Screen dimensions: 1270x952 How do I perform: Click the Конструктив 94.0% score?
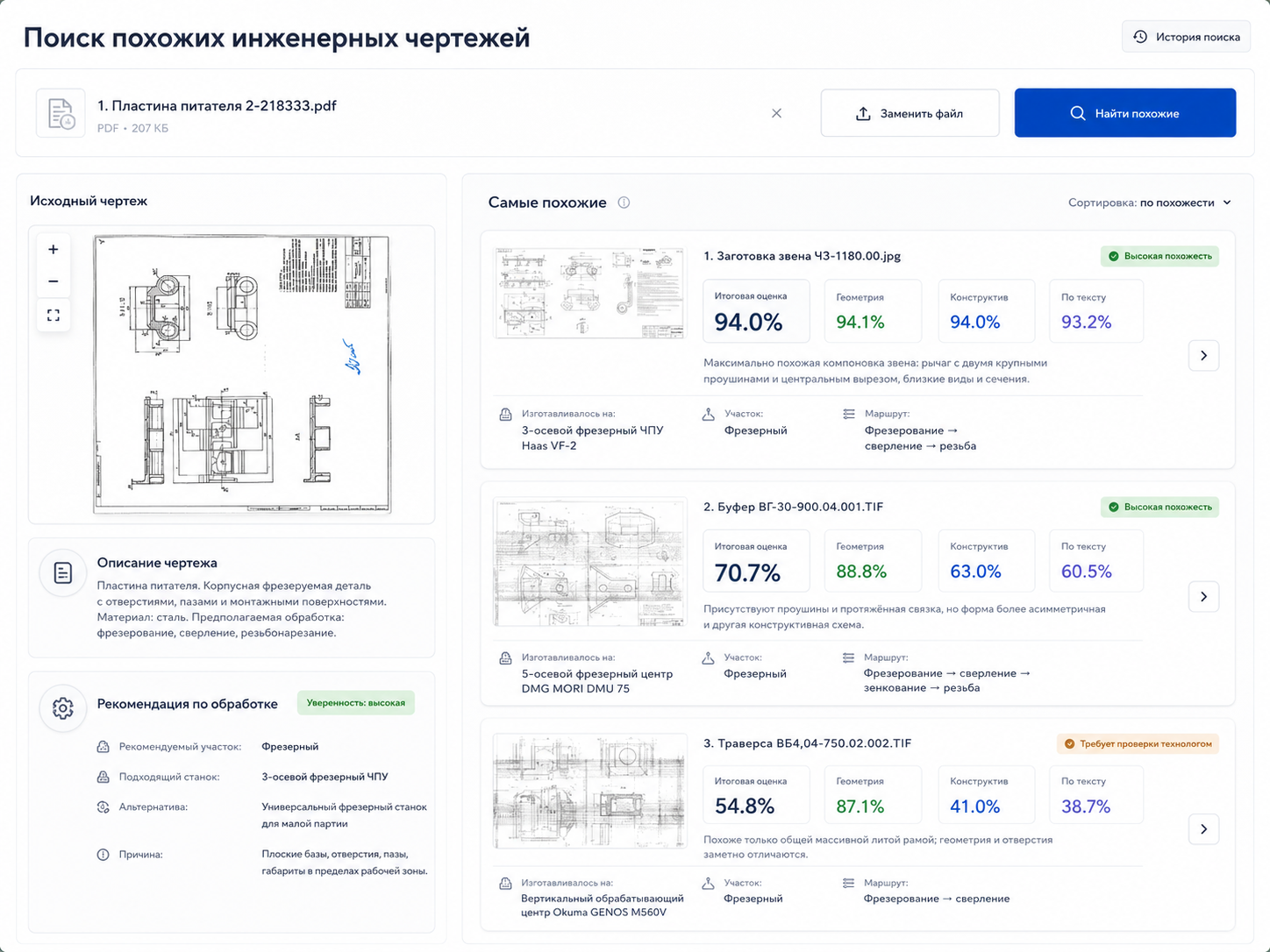pyautogui.click(x=987, y=311)
